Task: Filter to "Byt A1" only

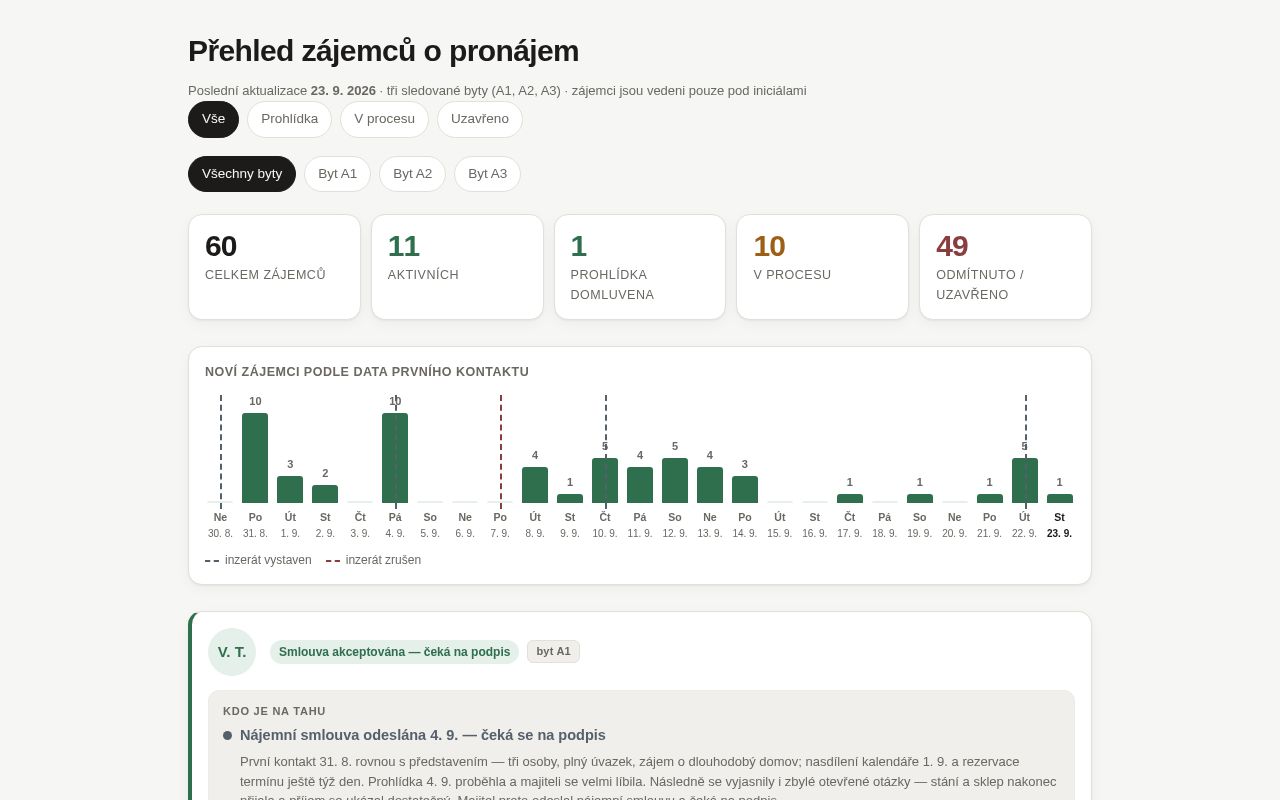Action: coord(337,174)
